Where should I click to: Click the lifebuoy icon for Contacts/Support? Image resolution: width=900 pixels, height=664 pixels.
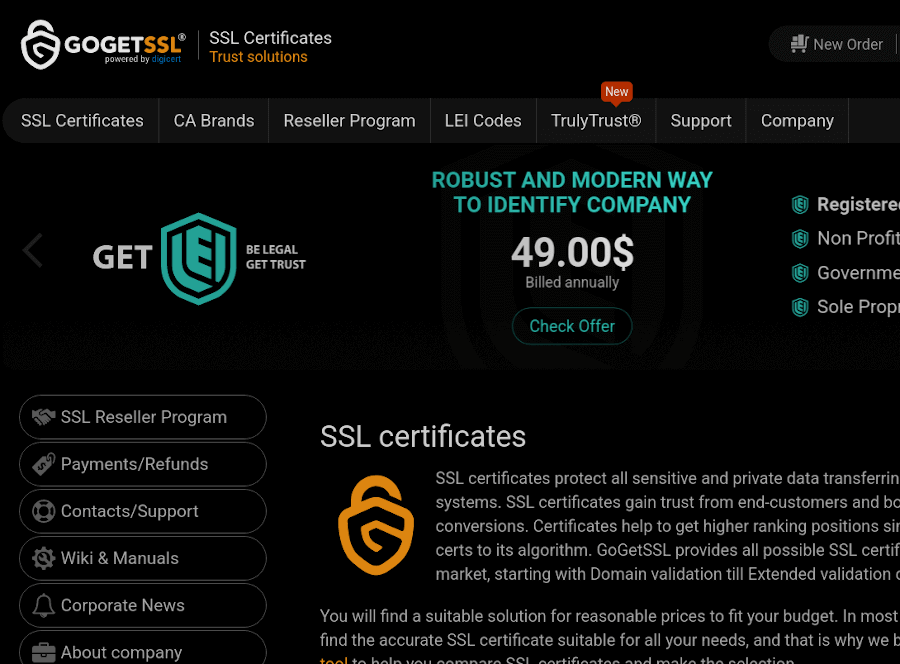pyautogui.click(x=43, y=511)
